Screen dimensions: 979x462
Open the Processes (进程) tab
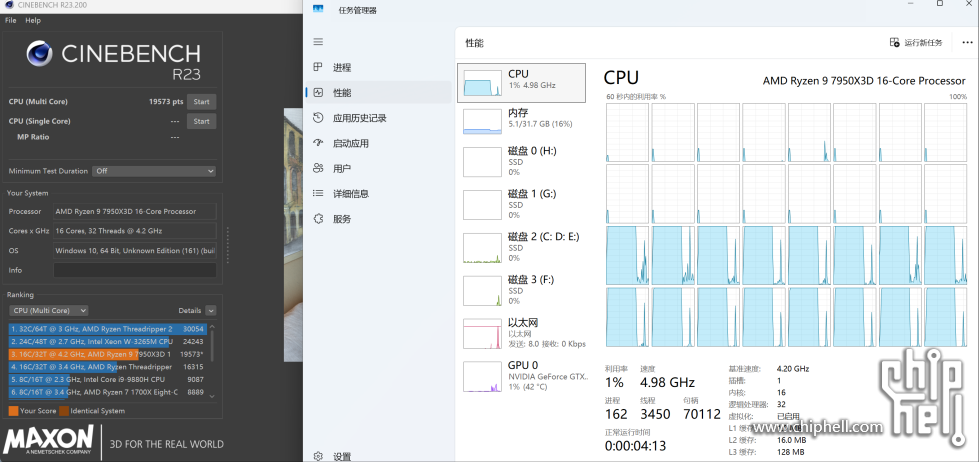click(x=378, y=67)
